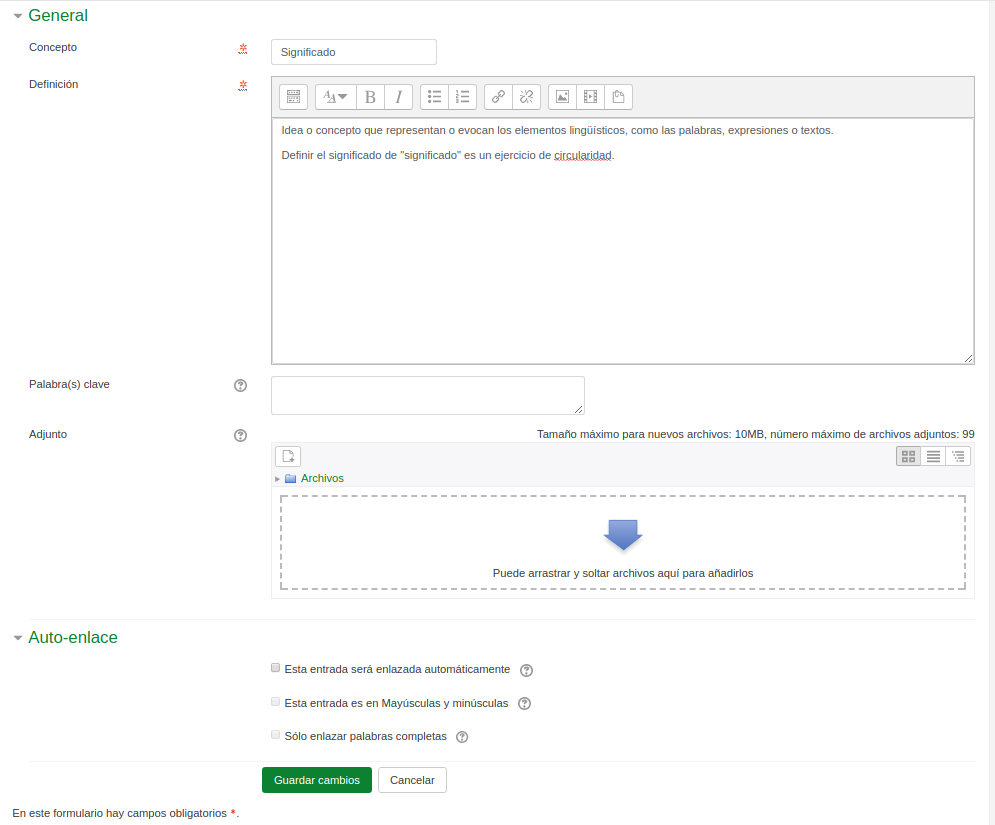Collapse the Auto-enlace section
The image size is (995, 825).
18,638
